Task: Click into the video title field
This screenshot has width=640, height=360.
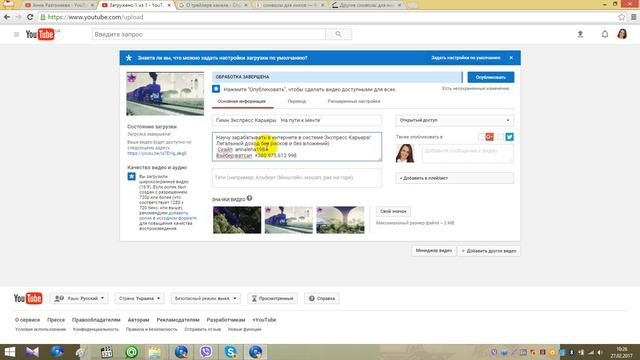Action: pos(297,120)
